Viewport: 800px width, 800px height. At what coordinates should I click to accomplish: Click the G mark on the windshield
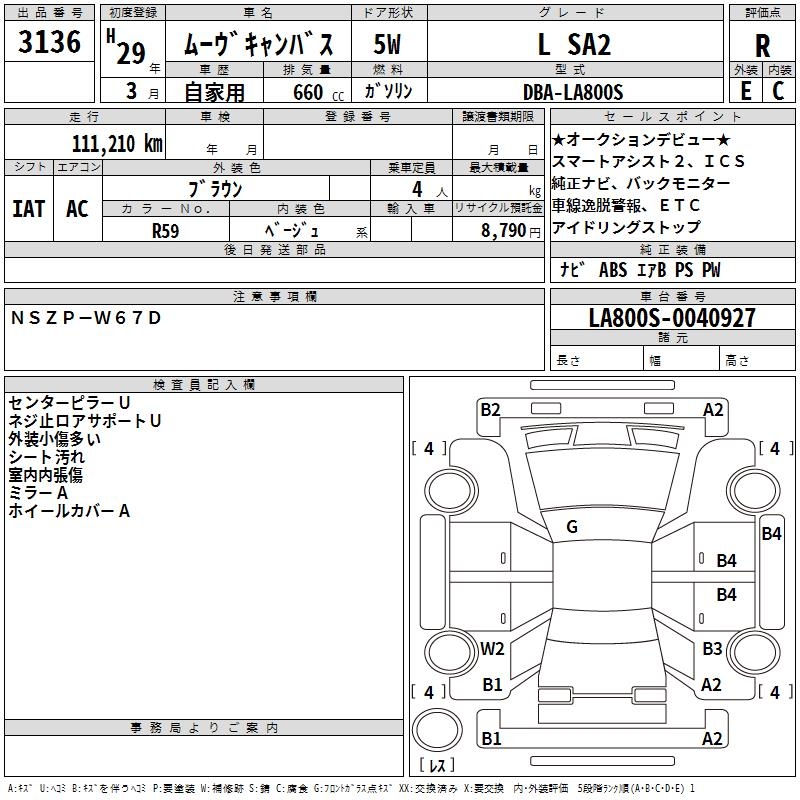(572, 527)
